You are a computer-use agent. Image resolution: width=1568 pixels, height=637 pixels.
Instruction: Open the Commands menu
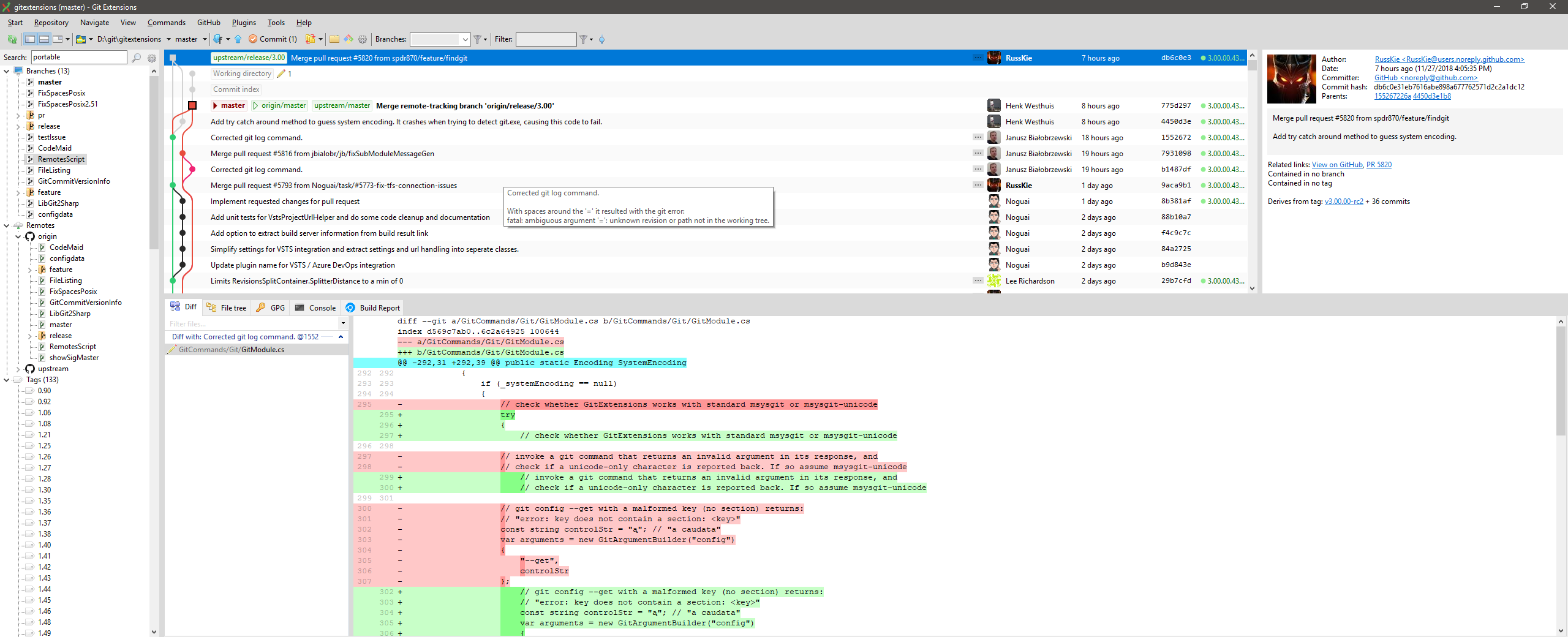click(166, 23)
